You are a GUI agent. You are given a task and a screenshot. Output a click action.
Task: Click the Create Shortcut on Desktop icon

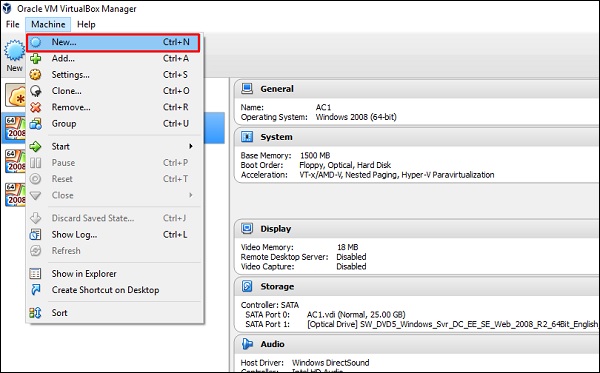pyautogui.click(x=36, y=290)
